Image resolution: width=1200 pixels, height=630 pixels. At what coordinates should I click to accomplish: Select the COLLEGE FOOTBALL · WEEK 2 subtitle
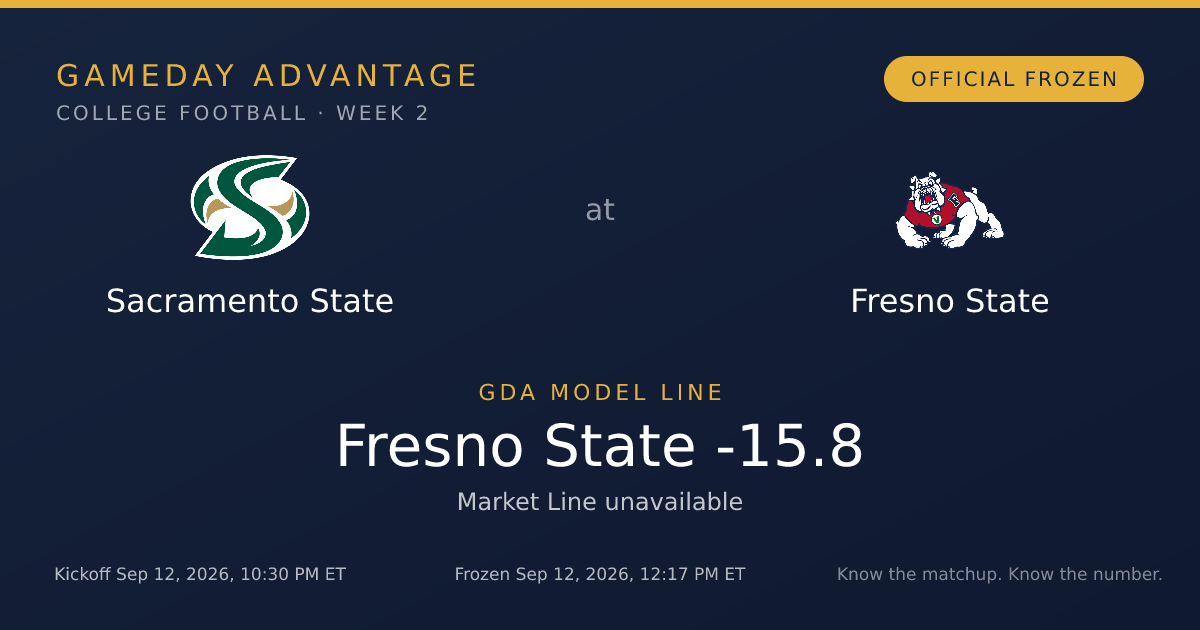pos(243,113)
